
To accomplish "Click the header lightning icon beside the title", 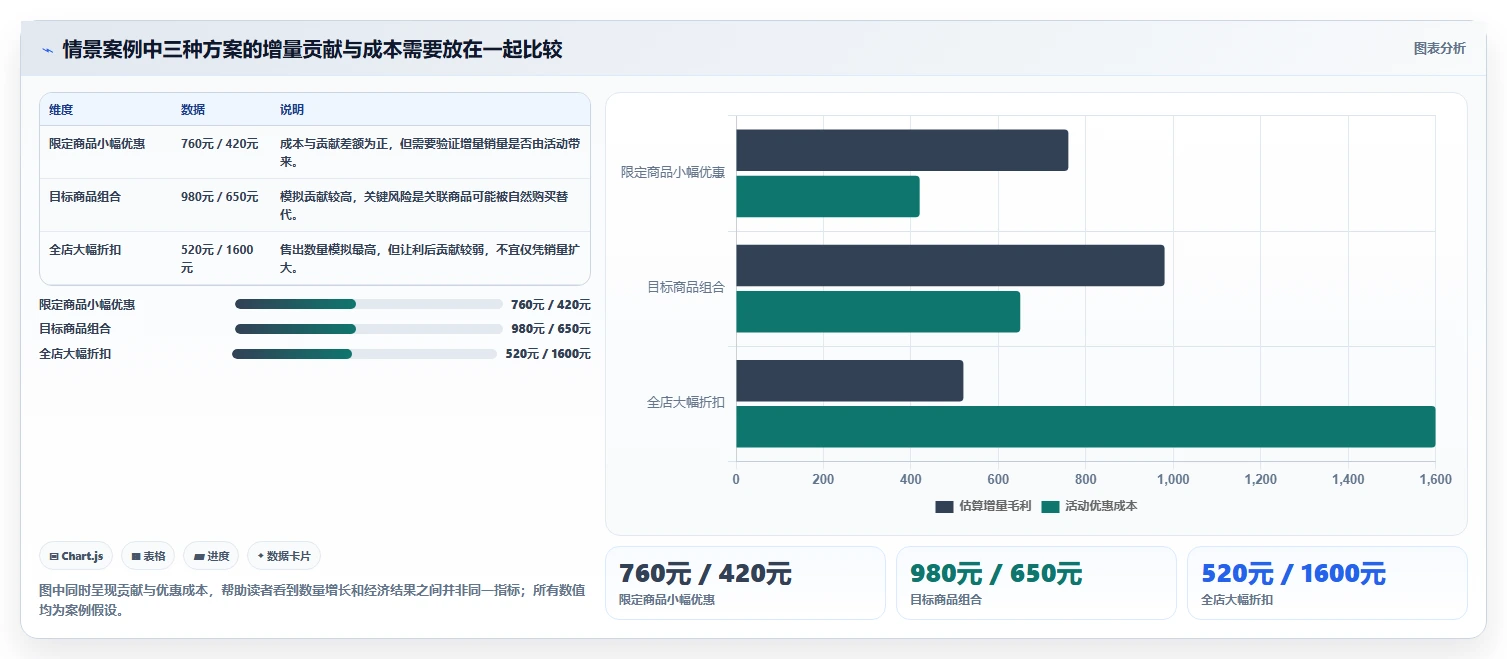I will 47,50.
